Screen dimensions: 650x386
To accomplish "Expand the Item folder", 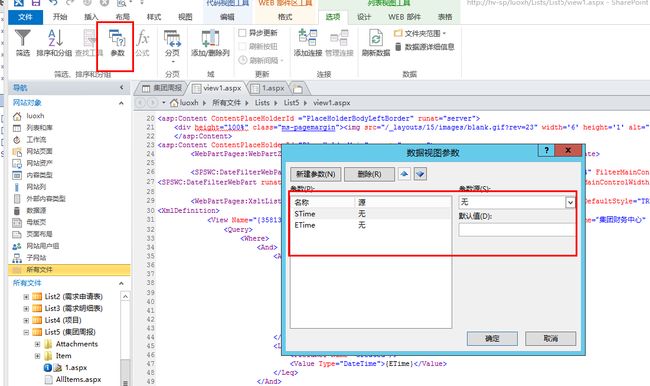I will click(x=37, y=356).
